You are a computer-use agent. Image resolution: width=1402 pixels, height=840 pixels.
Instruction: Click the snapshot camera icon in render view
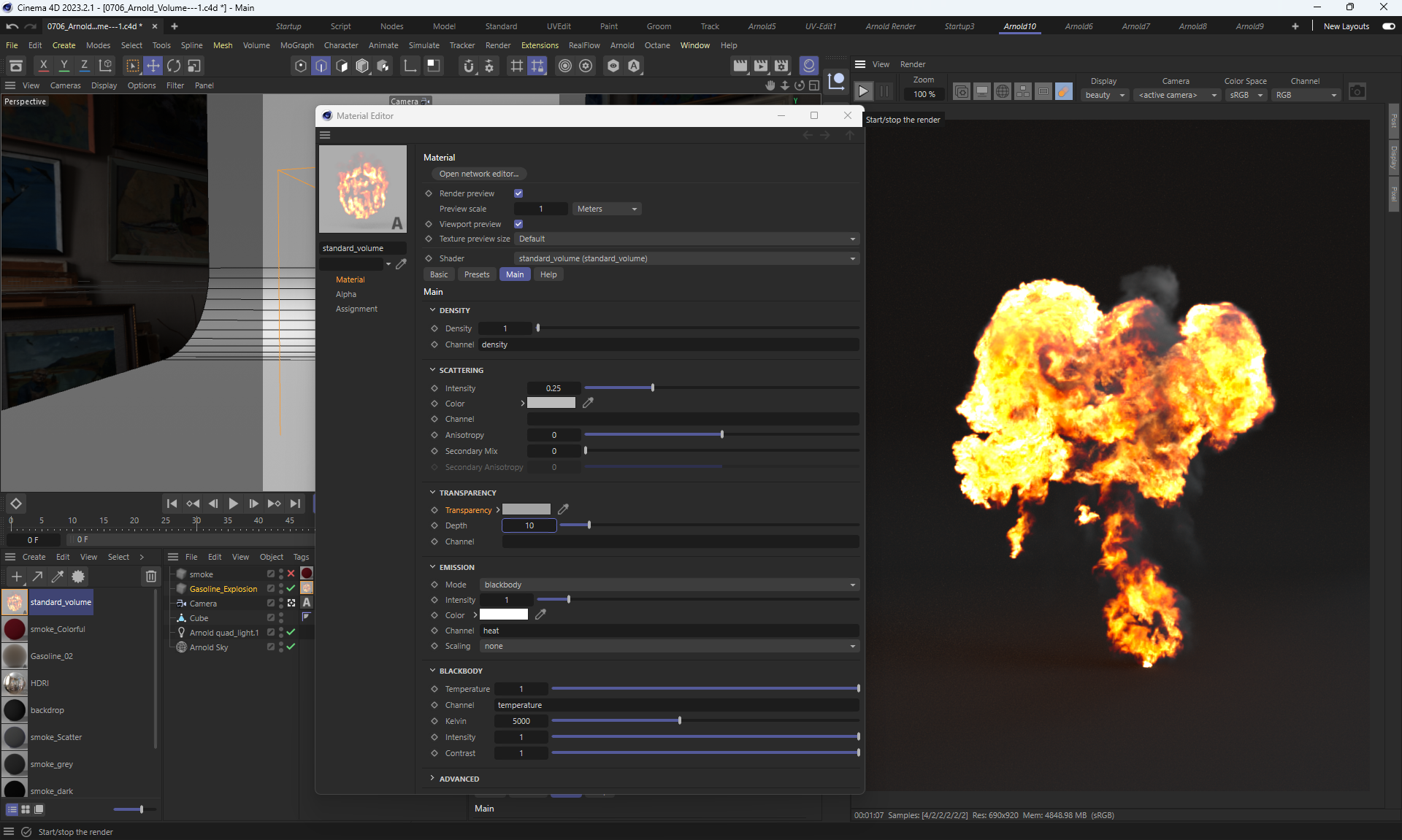click(x=1357, y=91)
